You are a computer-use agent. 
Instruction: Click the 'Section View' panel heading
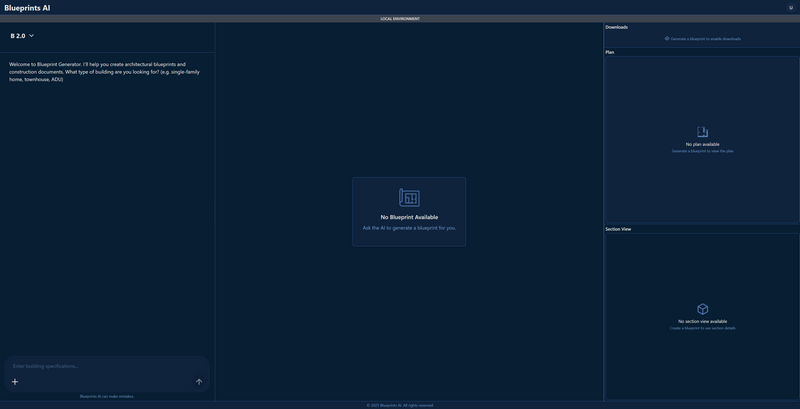tap(618, 229)
